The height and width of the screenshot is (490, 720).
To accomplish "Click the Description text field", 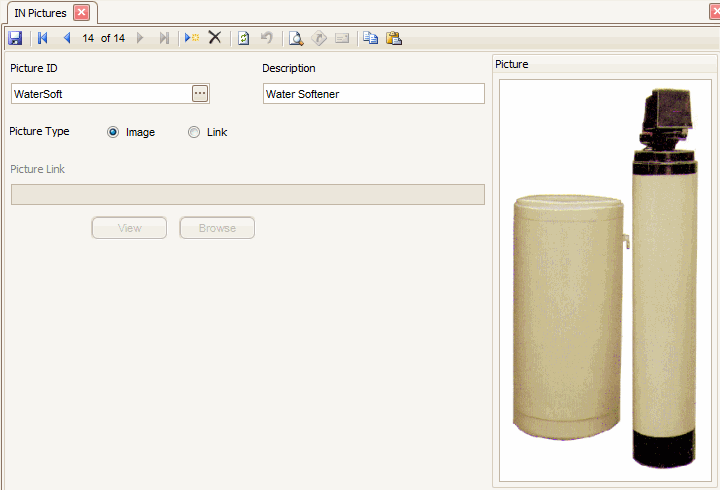I will [x=373, y=94].
